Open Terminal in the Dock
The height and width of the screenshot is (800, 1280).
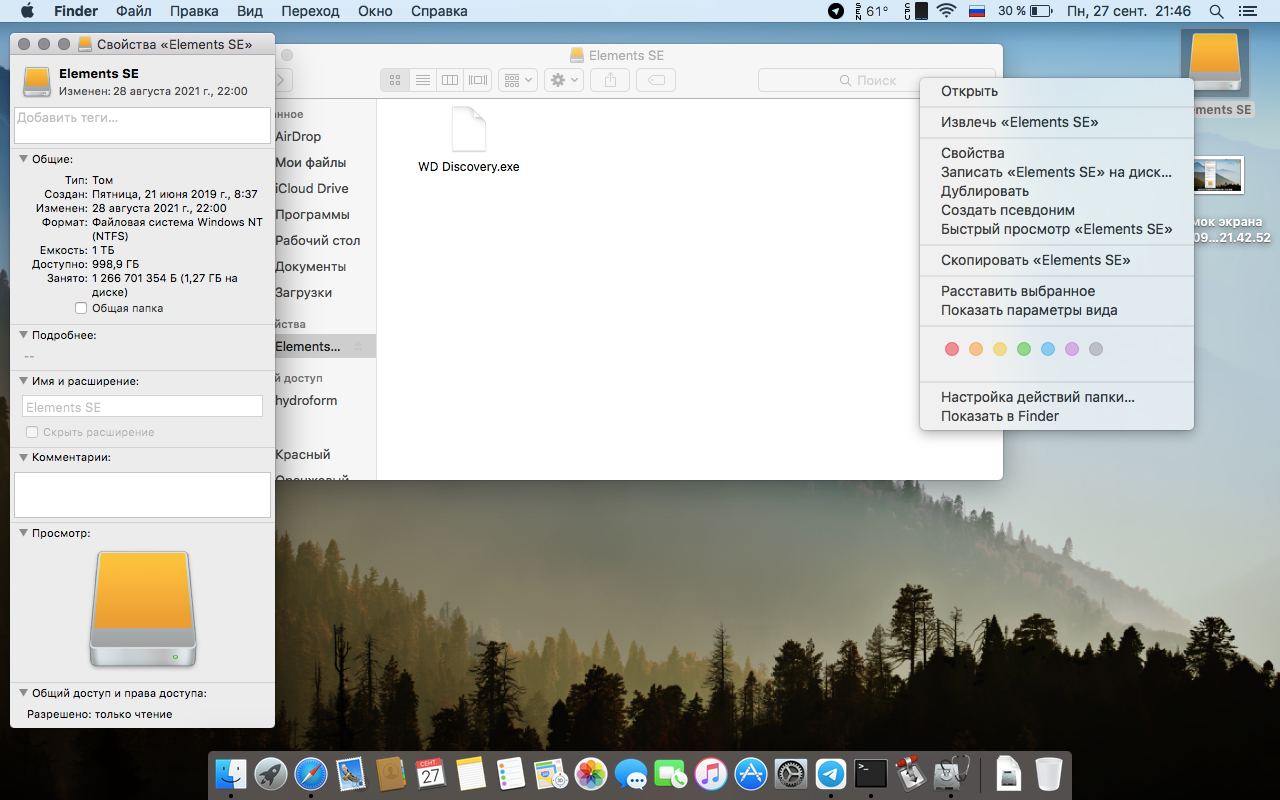871,773
